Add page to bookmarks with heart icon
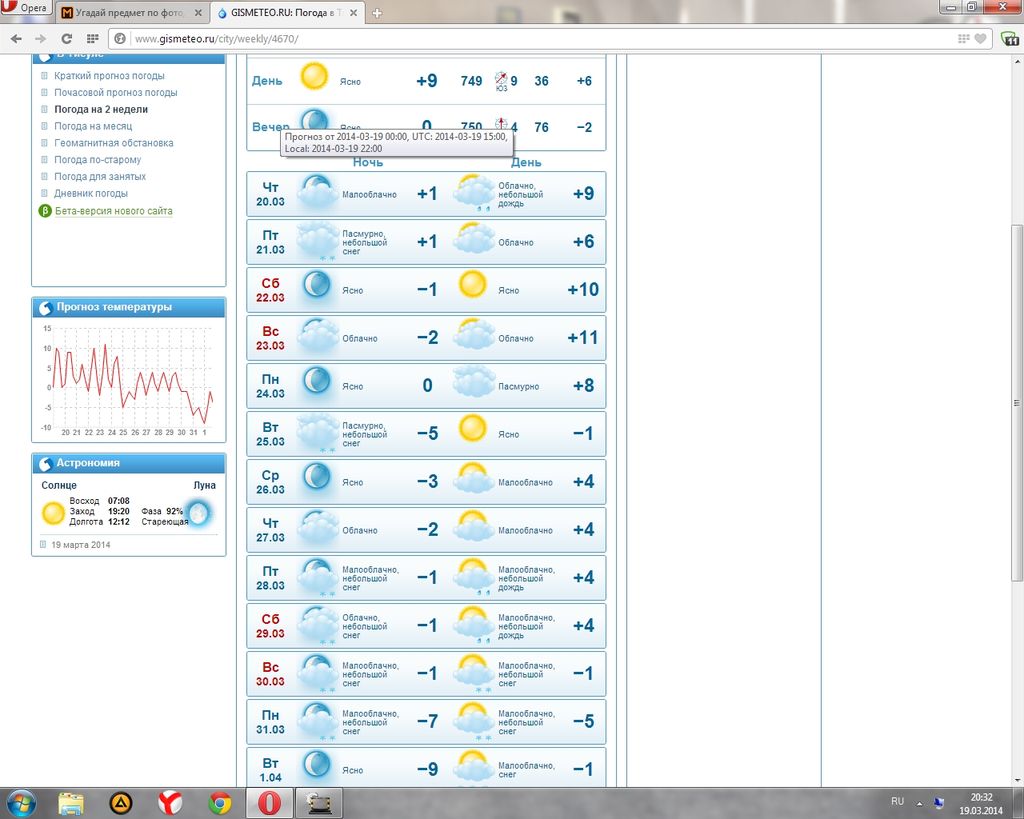The image size is (1024, 819). [981, 38]
